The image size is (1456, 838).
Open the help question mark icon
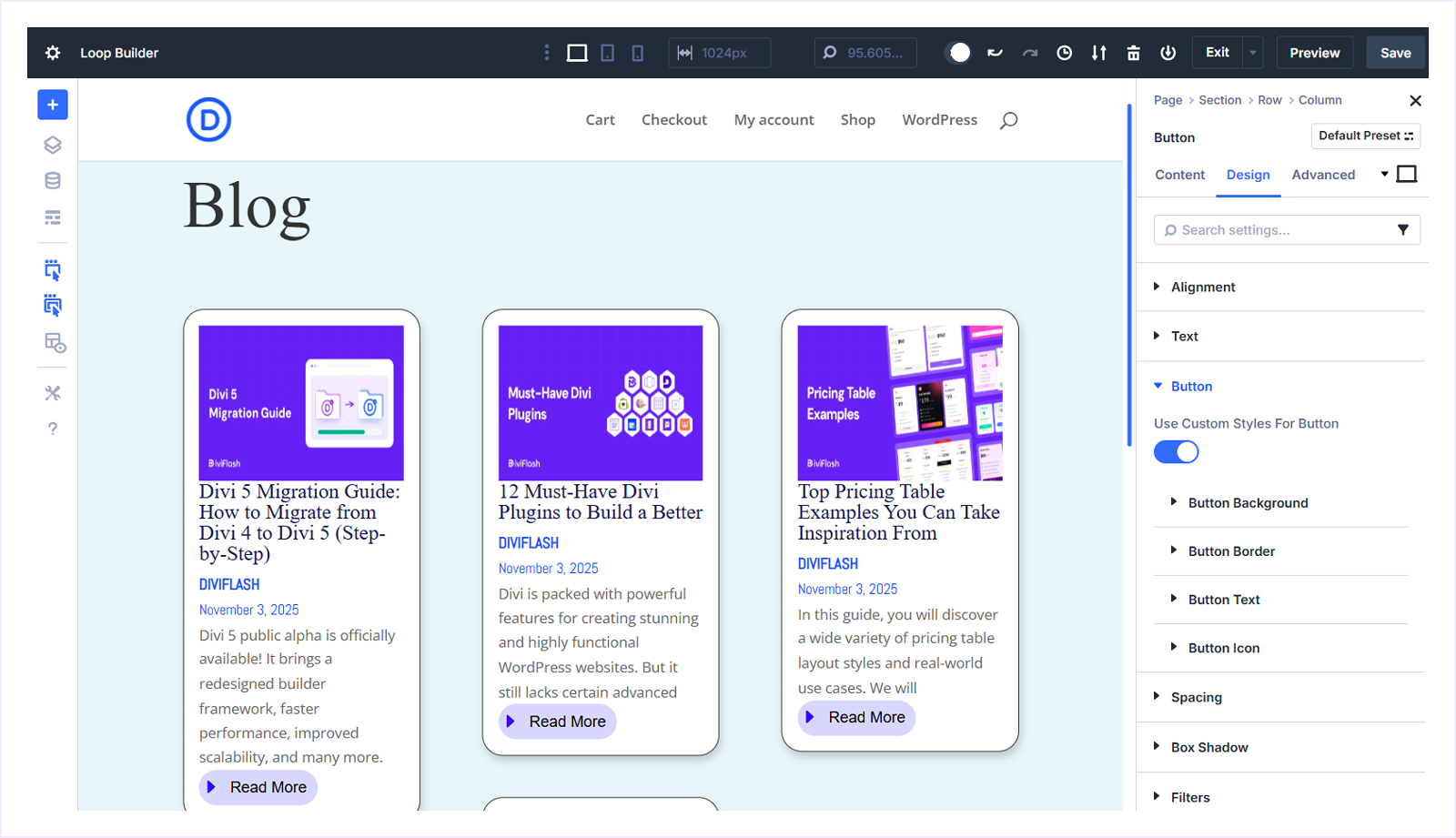[53, 429]
